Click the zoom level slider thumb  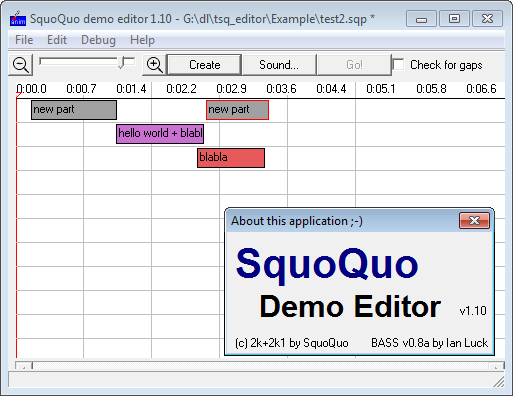pos(122,62)
